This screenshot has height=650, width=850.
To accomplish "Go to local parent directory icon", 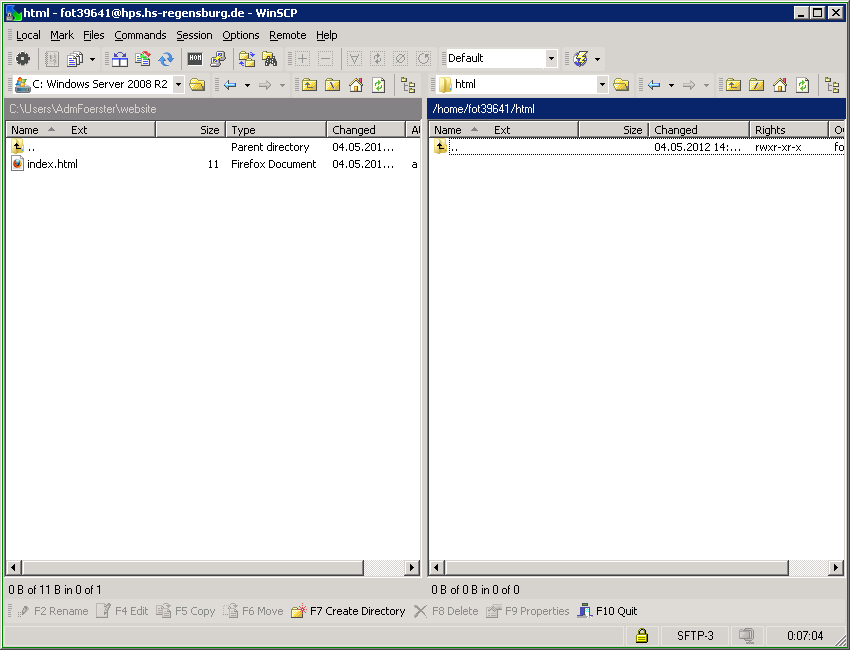I will pos(310,85).
